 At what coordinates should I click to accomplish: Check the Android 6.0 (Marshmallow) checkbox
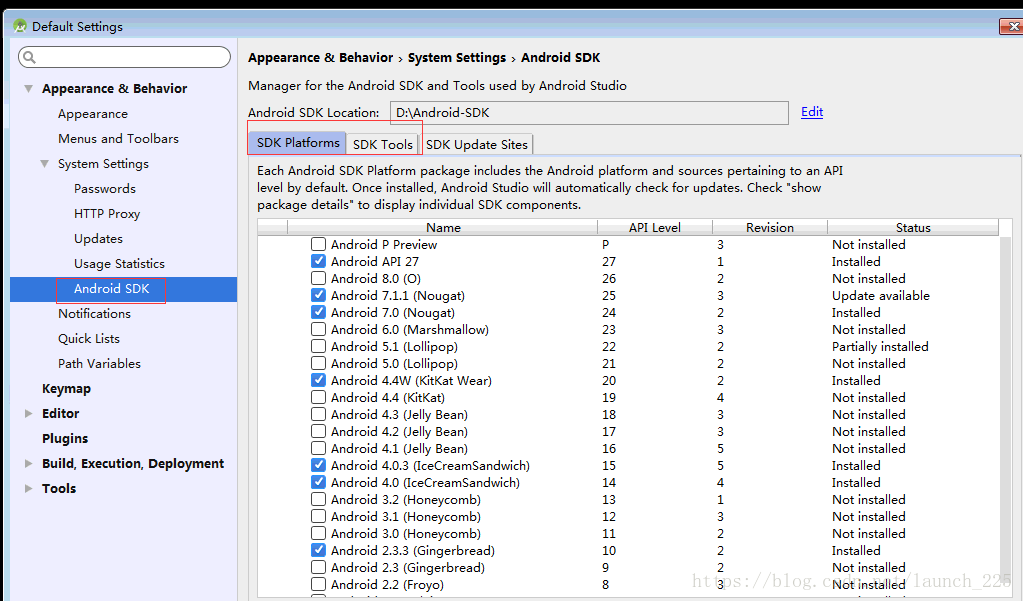pyautogui.click(x=318, y=329)
